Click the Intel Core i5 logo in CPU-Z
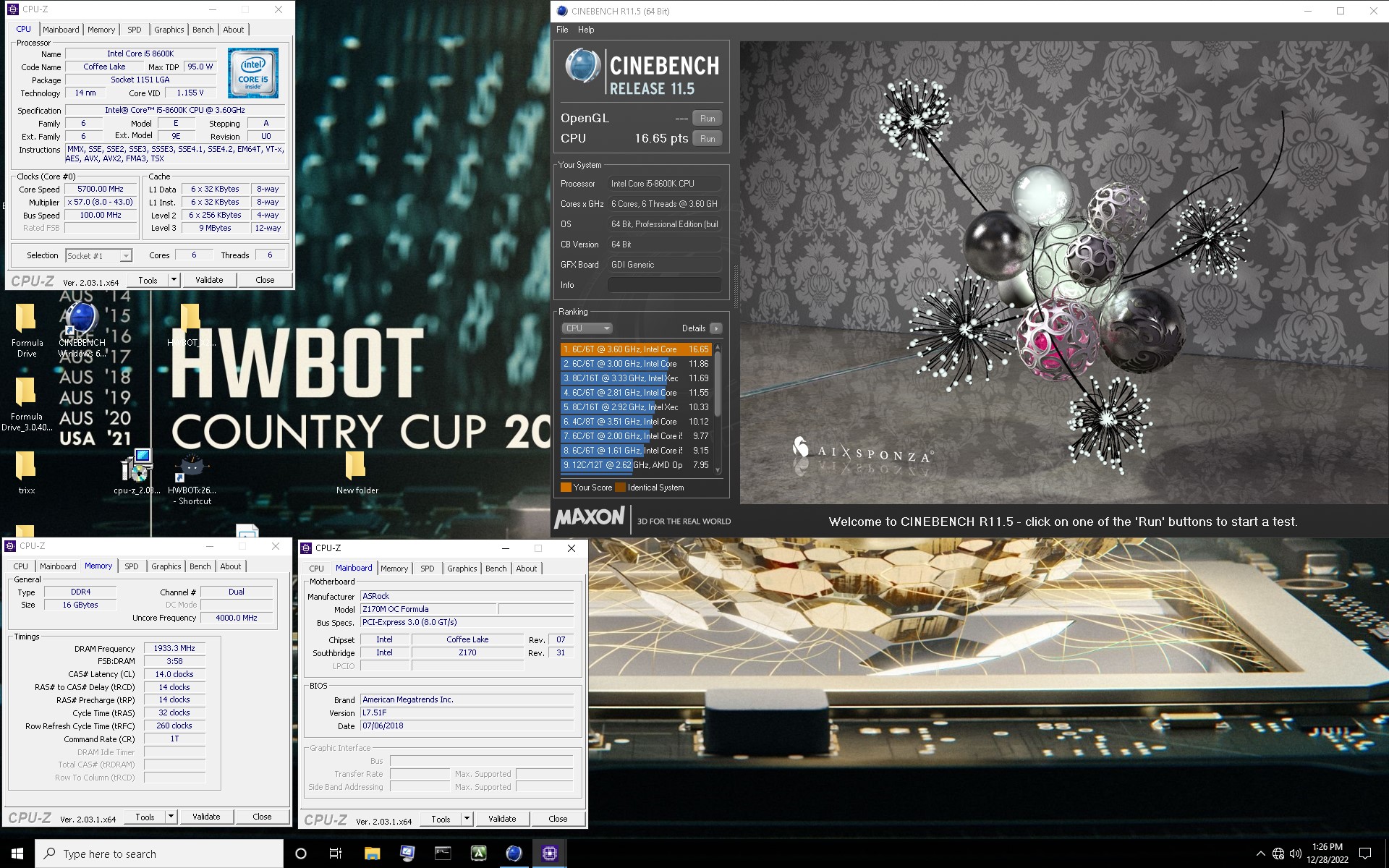The height and width of the screenshot is (868, 1389). [253, 73]
